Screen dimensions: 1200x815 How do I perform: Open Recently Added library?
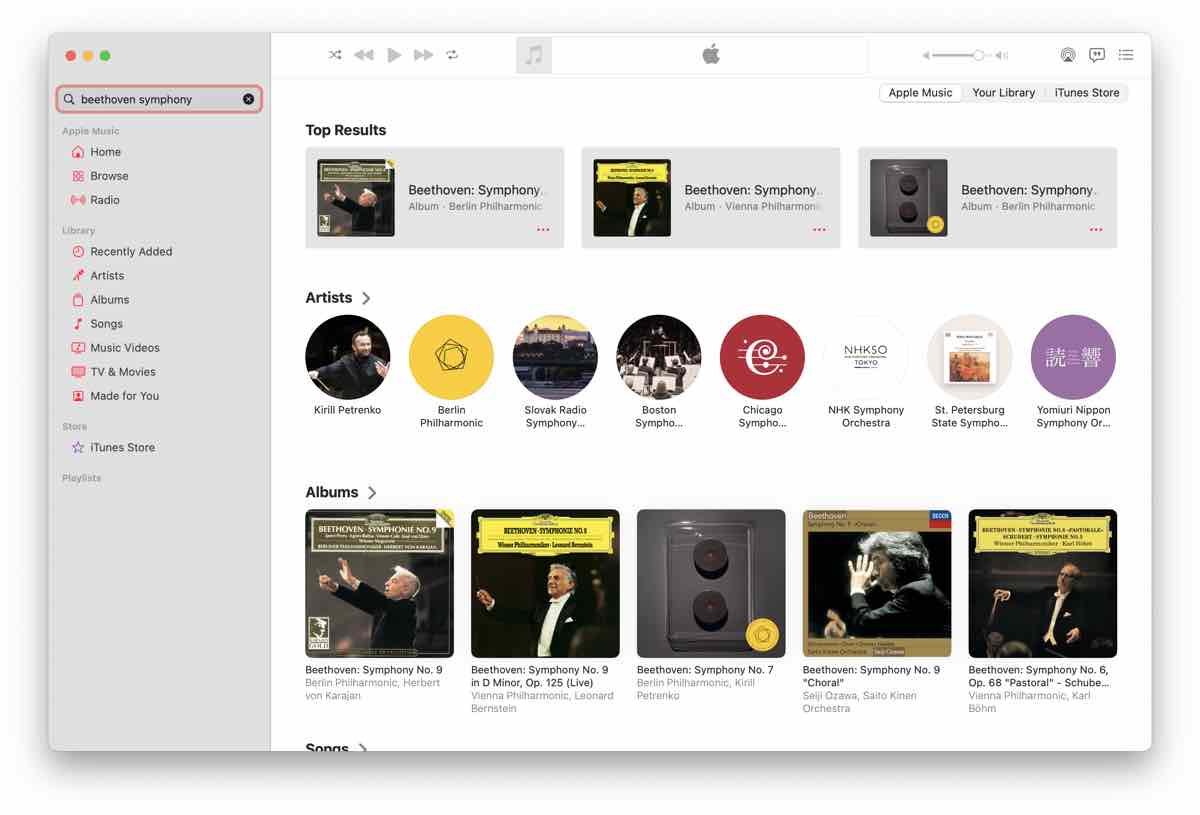(x=131, y=252)
